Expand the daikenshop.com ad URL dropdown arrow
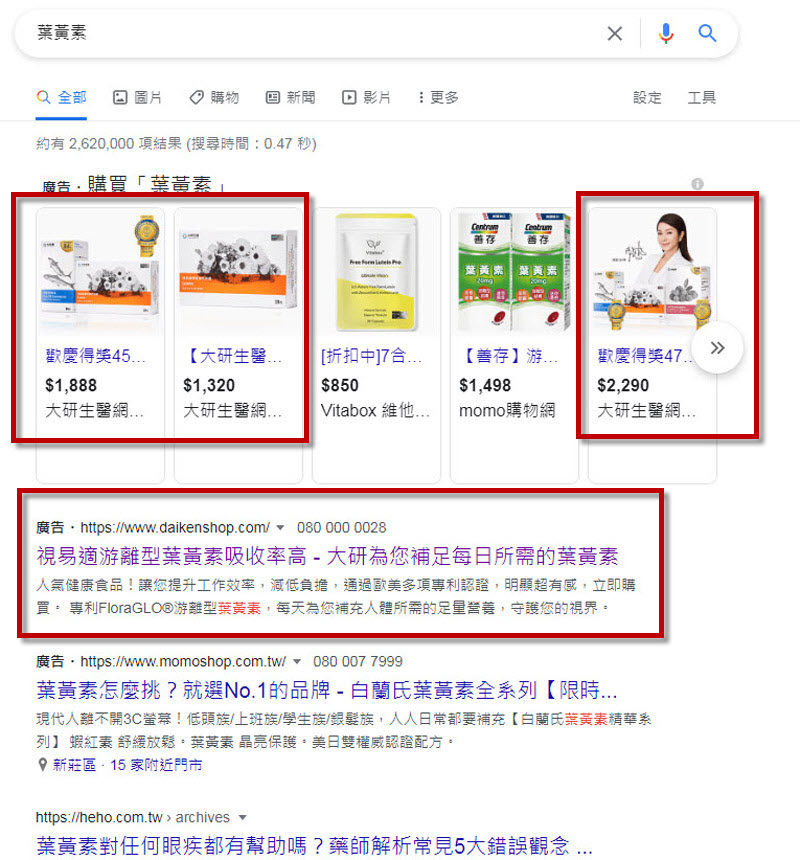Viewport: 800px width, 860px height. coord(280,528)
